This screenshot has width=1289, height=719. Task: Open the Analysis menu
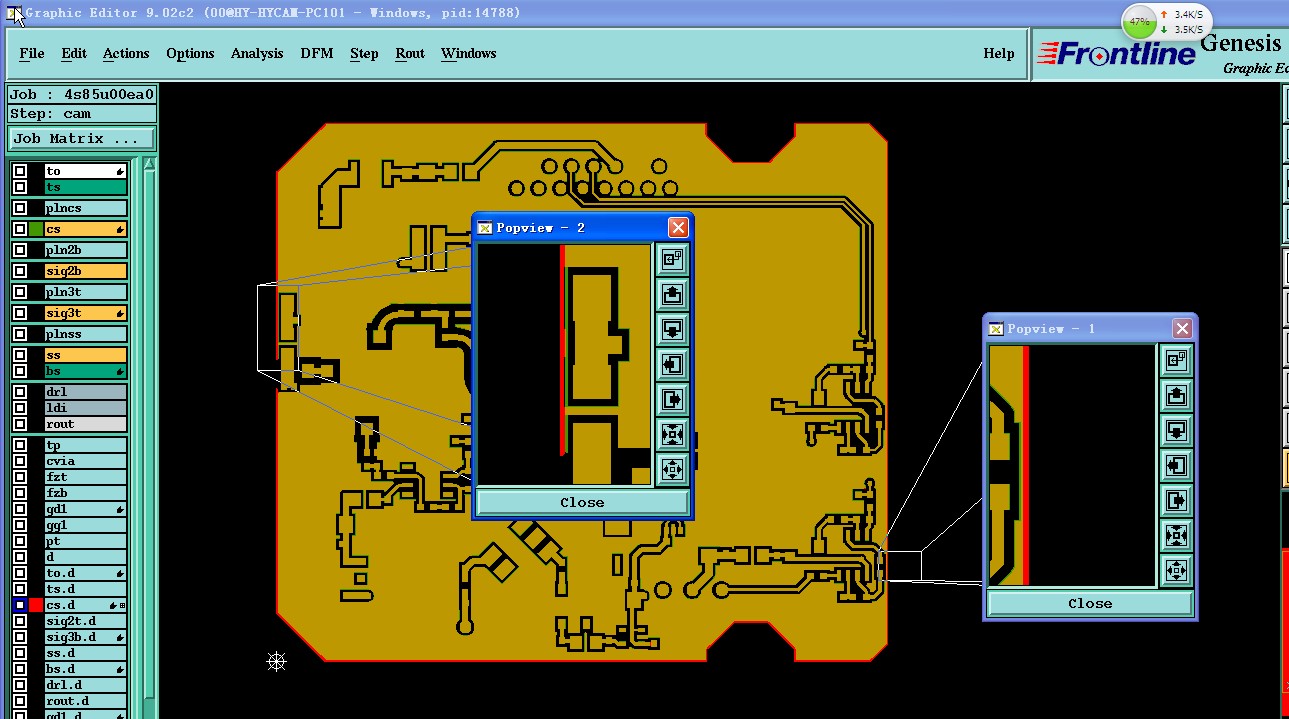(x=257, y=54)
